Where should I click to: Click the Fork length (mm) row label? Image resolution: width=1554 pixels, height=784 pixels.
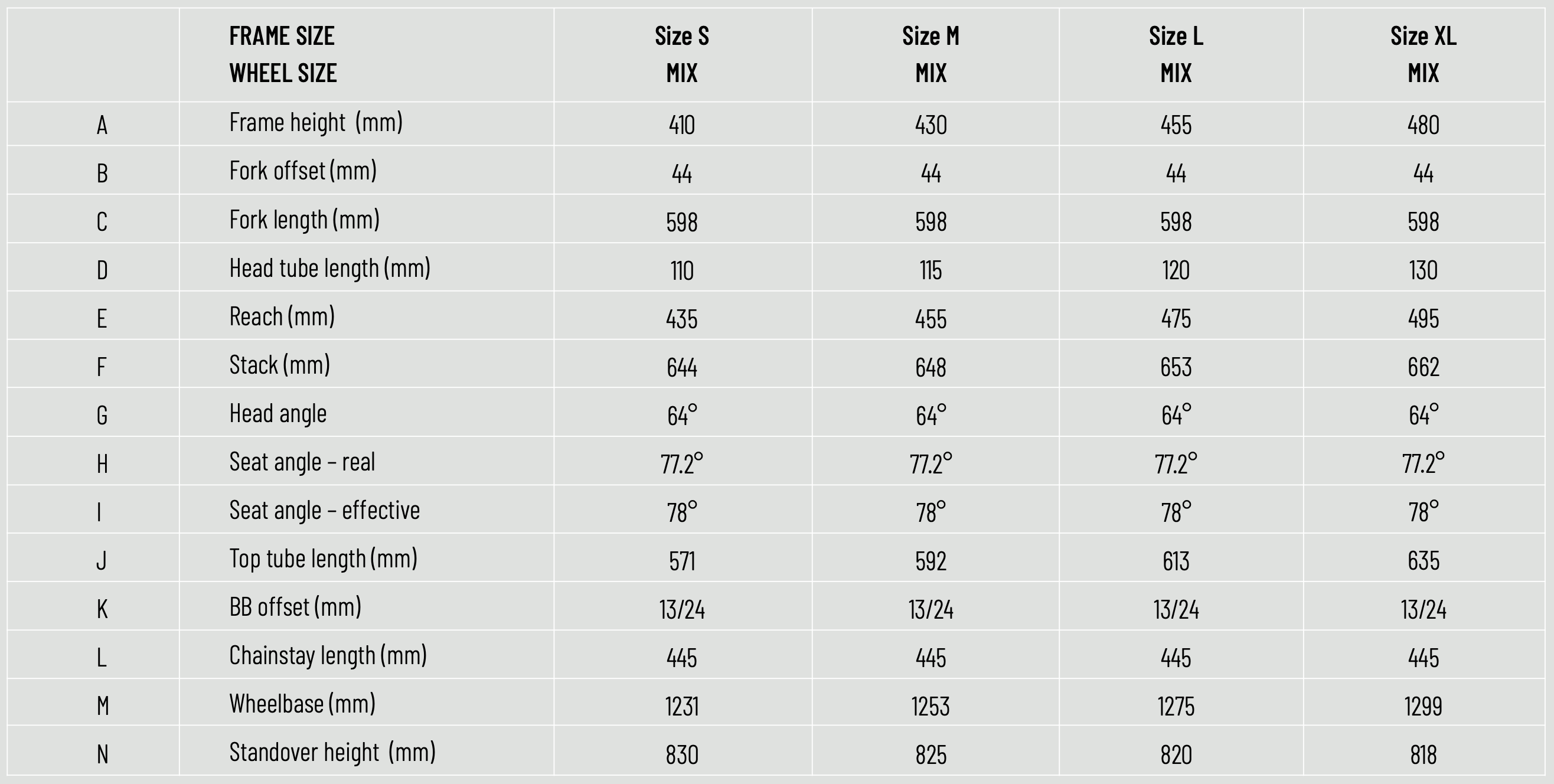[304, 220]
